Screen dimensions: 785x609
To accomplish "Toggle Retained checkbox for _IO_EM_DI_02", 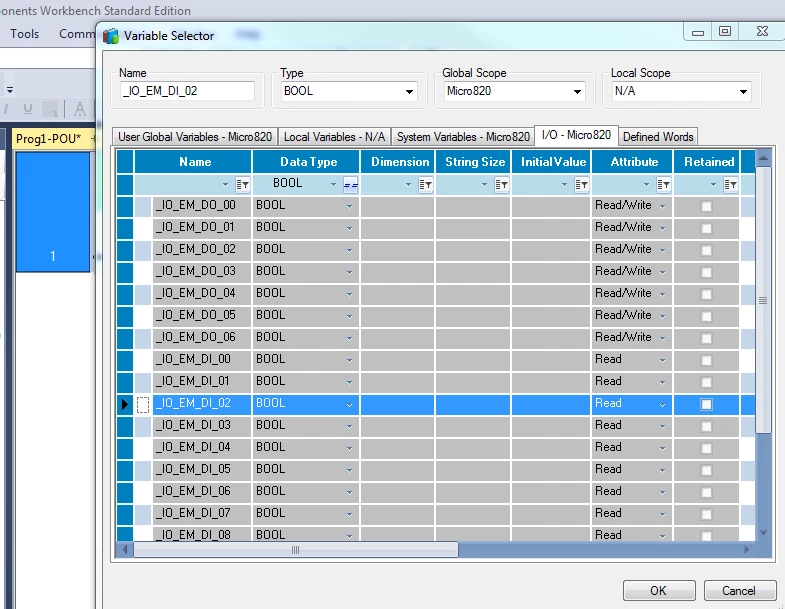I will point(706,404).
